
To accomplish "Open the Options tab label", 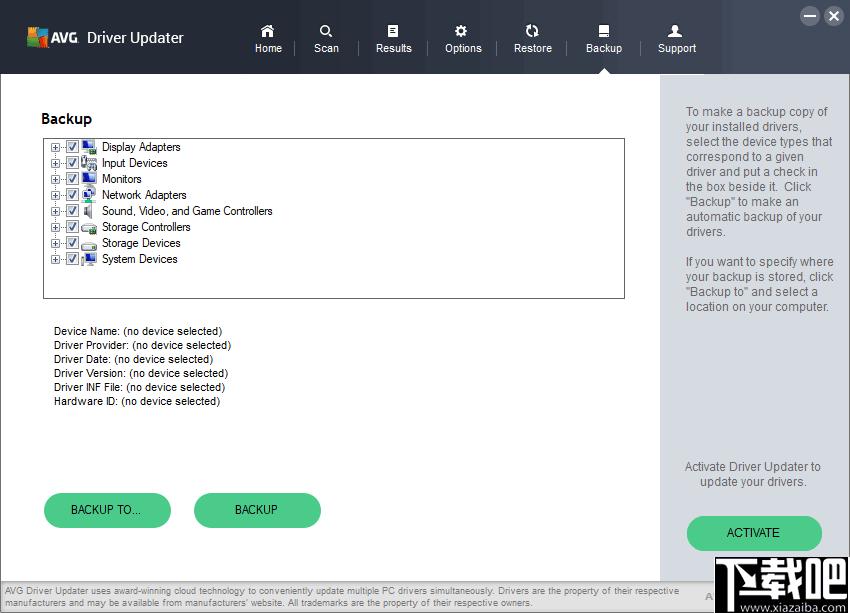I will click(463, 48).
